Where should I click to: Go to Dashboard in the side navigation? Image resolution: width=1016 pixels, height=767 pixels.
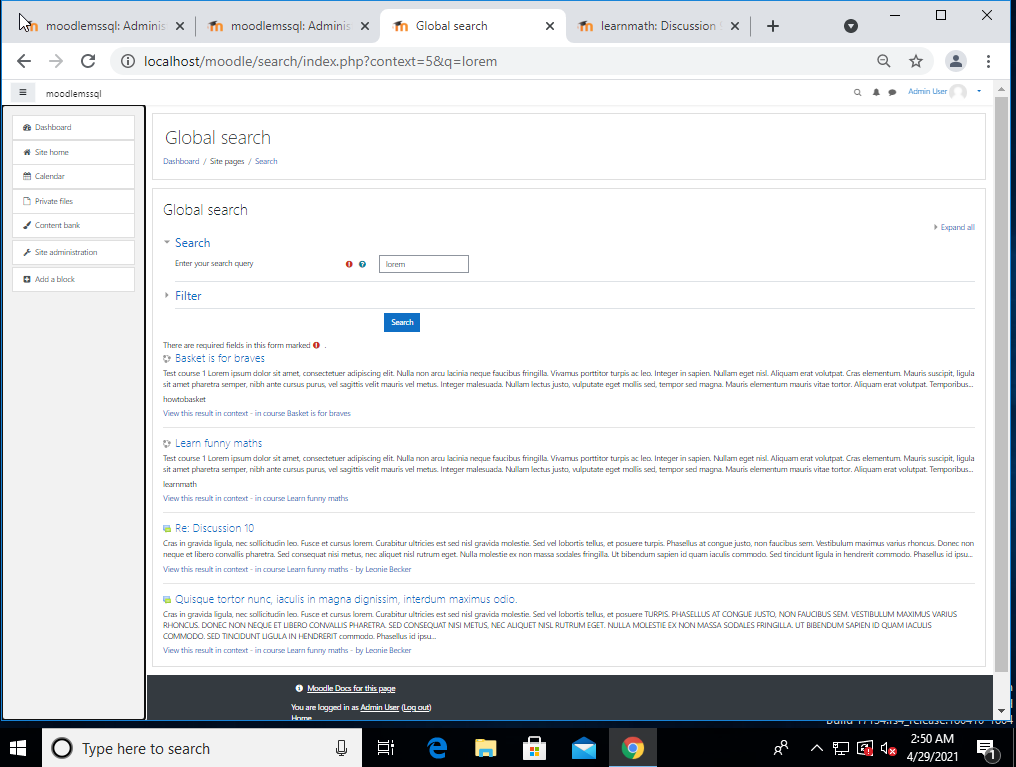tap(73, 128)
